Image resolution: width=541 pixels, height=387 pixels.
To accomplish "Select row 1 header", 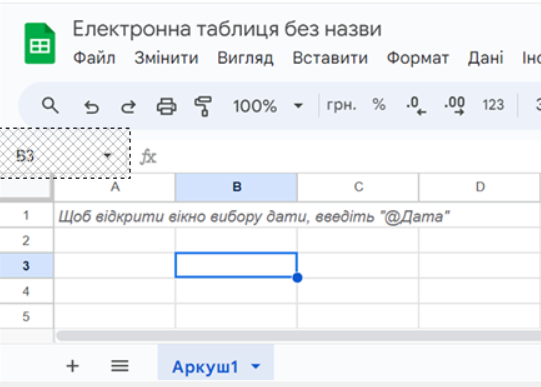I will coord(26,215).
